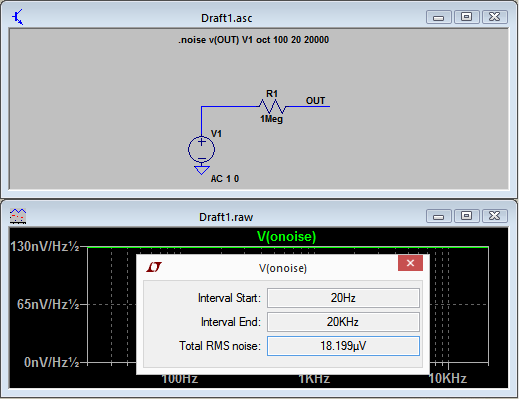This screenshot has width=519, height=399.
Task: Select the V1 voltage source symbol
Action: pyautogui.click(x=201, y=150)
